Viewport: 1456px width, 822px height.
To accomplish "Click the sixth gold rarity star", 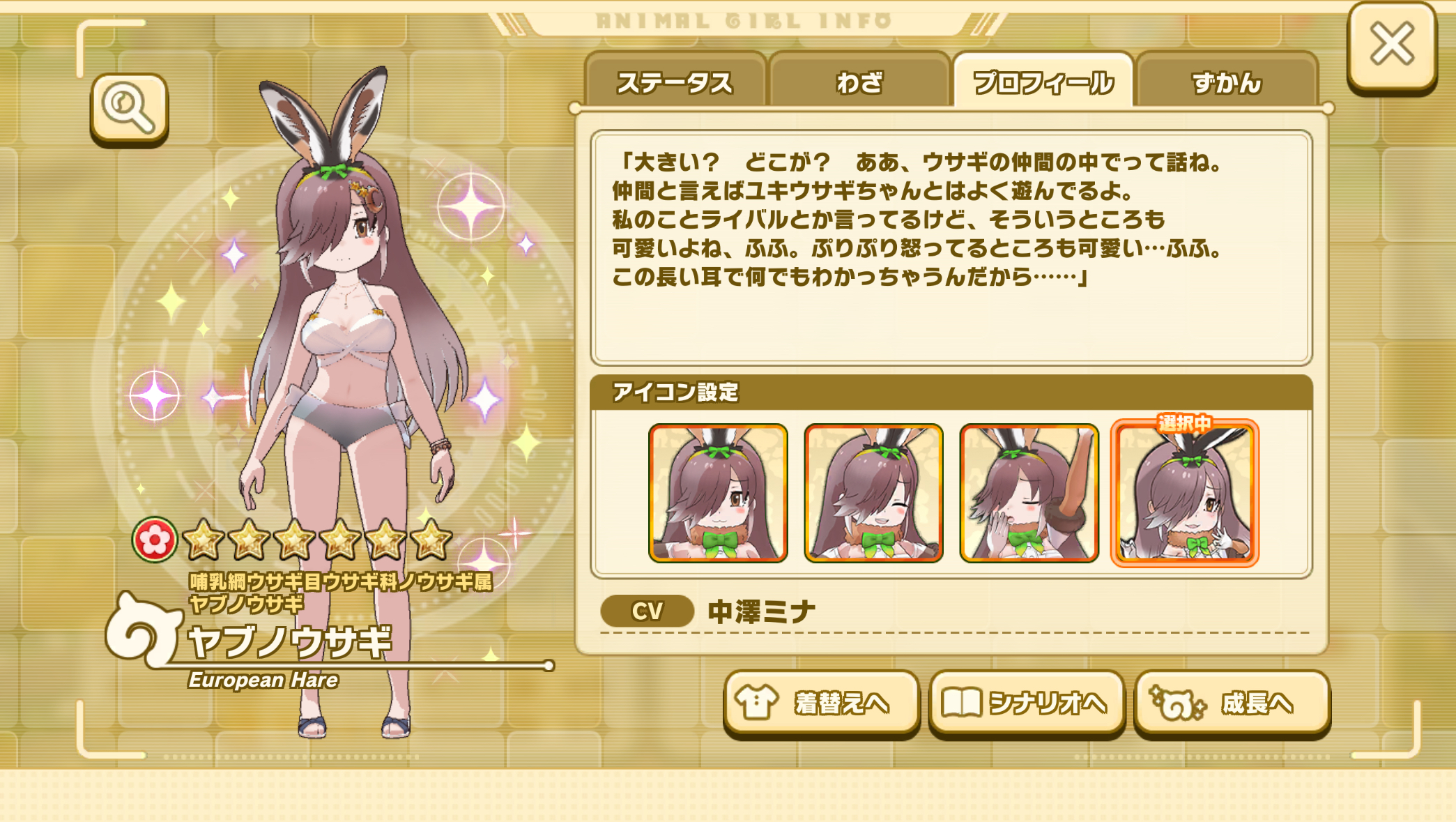I will 431,540.
